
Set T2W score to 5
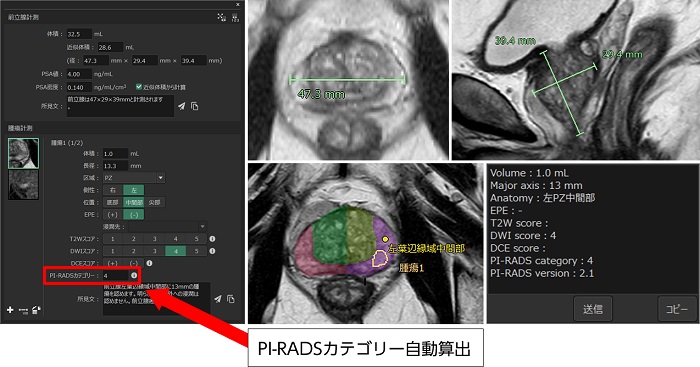(196, 239)
